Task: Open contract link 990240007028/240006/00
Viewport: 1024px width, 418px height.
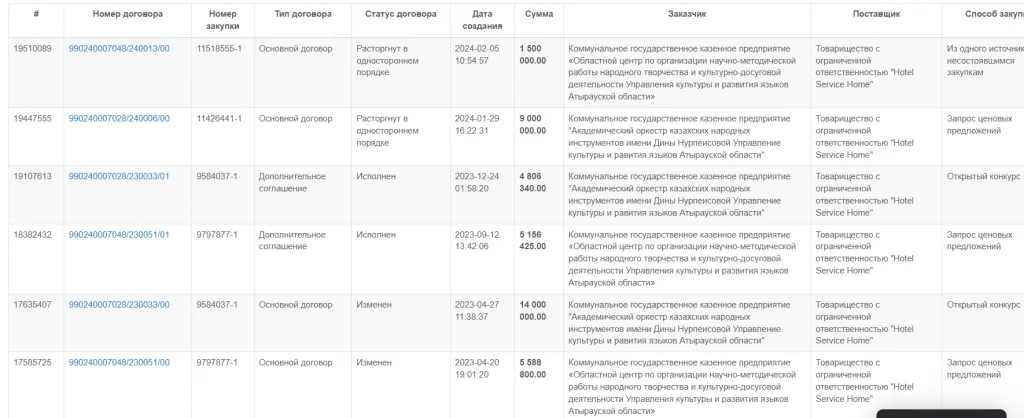Action: click(118, 119)
